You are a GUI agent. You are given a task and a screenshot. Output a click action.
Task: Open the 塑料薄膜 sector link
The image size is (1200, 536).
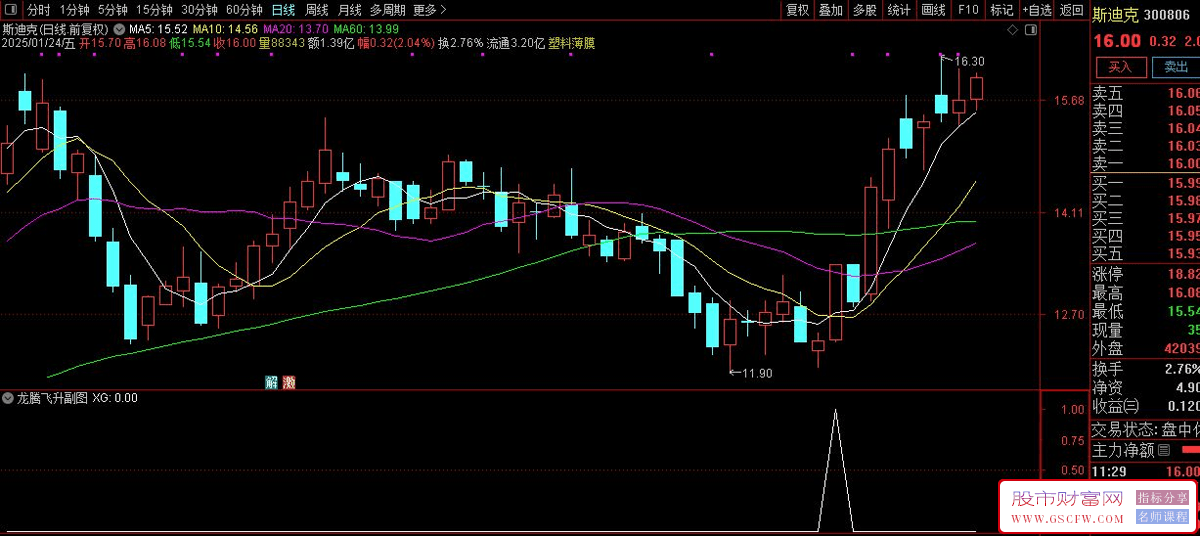click(571, 44)
